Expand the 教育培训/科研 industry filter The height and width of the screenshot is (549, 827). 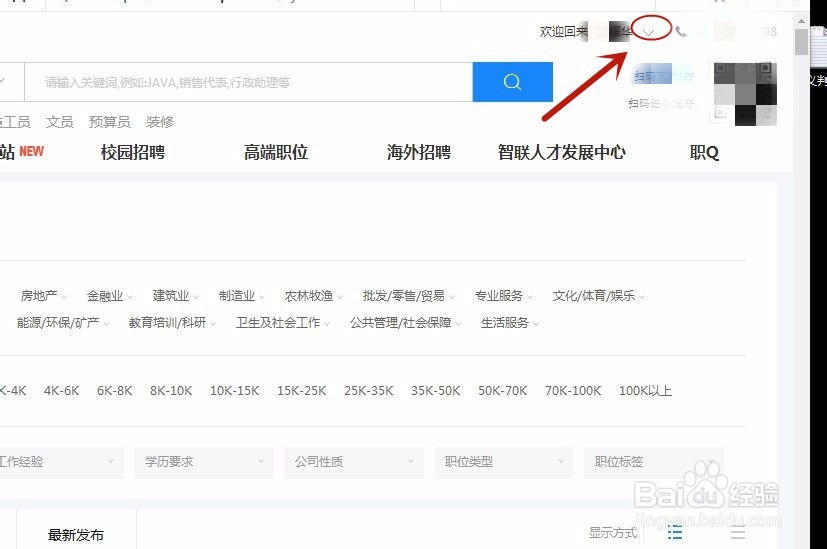click(x=172, y=323)
